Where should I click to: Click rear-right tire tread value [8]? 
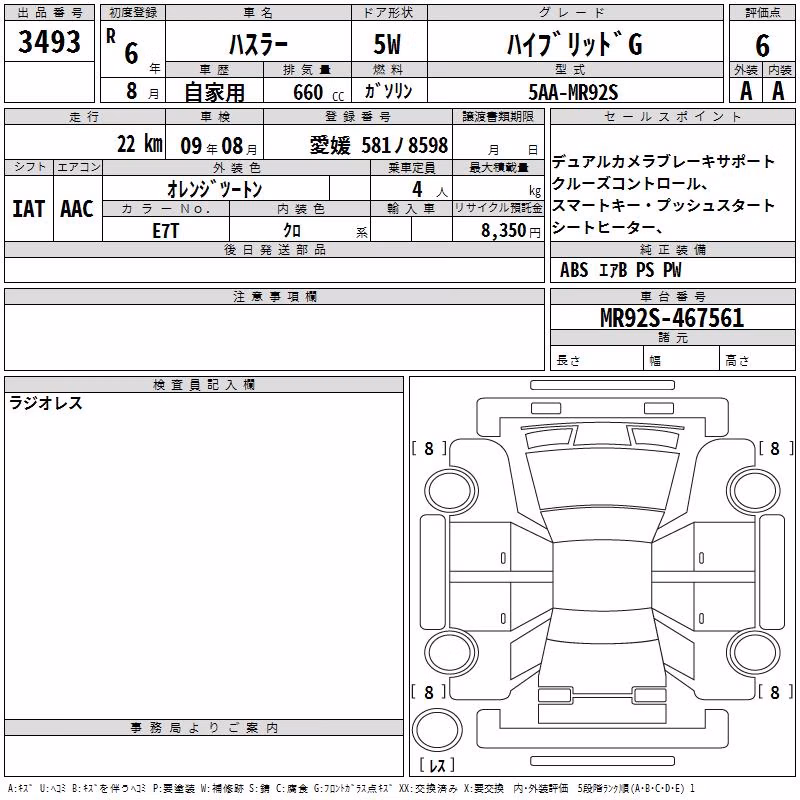776,692
